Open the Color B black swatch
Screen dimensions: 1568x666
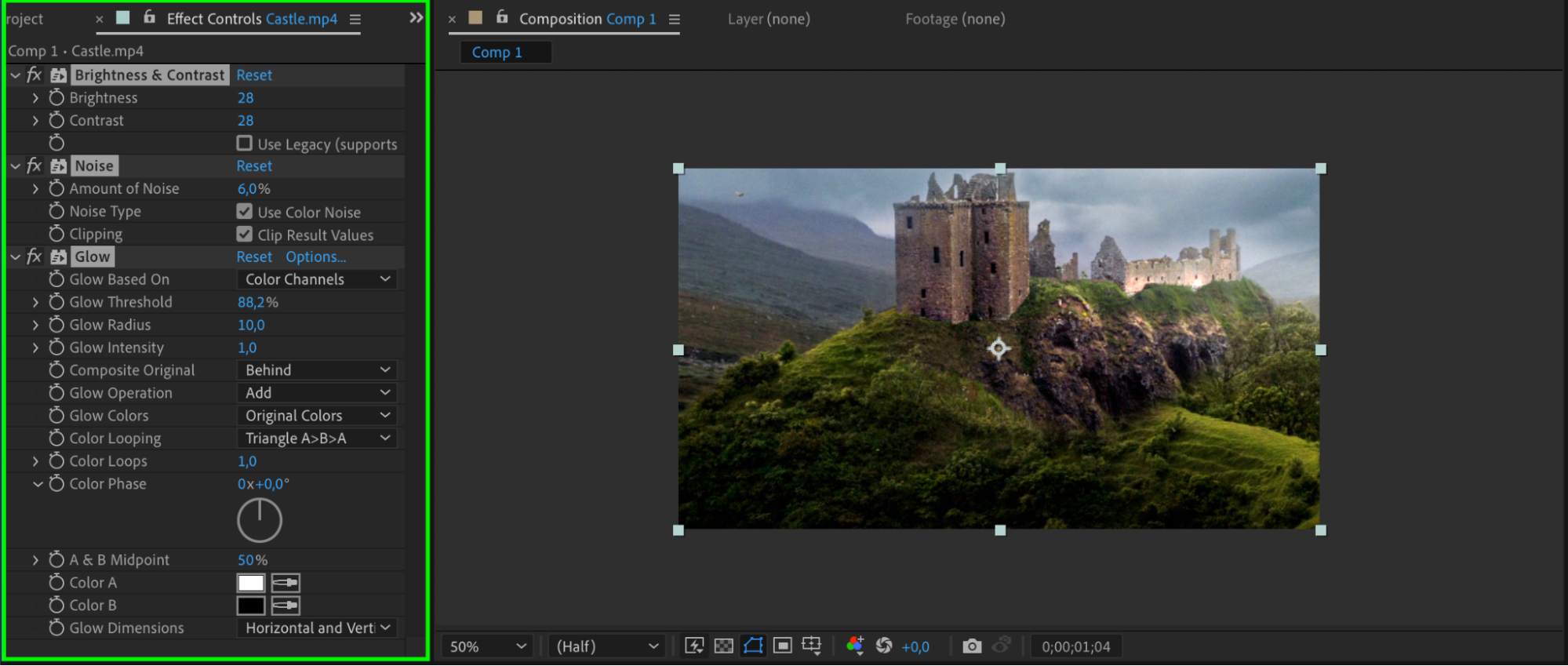251,606
